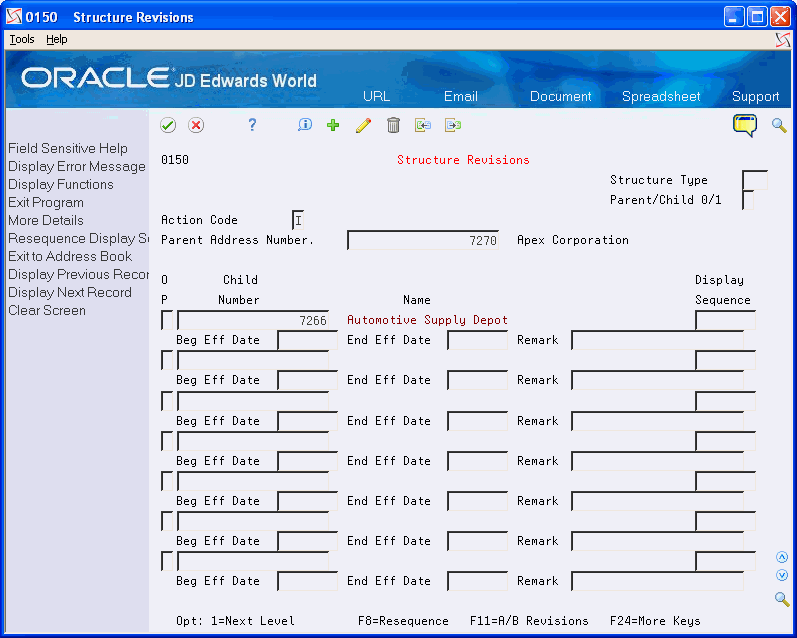Open the yellow notes chat bubble icon

coord(745,126)
